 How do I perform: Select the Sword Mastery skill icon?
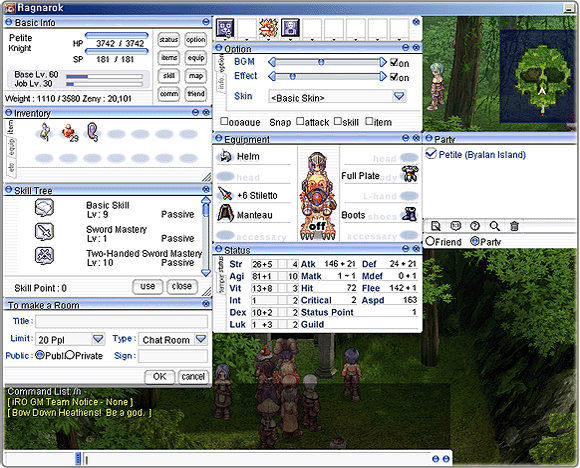[44, 232]
